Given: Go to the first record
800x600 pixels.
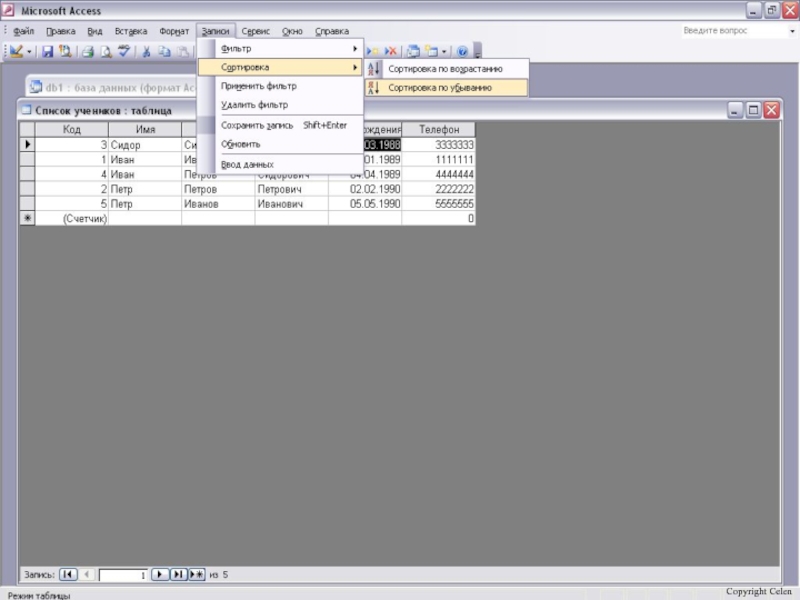Looking at the screenshot, I should 68,575.
